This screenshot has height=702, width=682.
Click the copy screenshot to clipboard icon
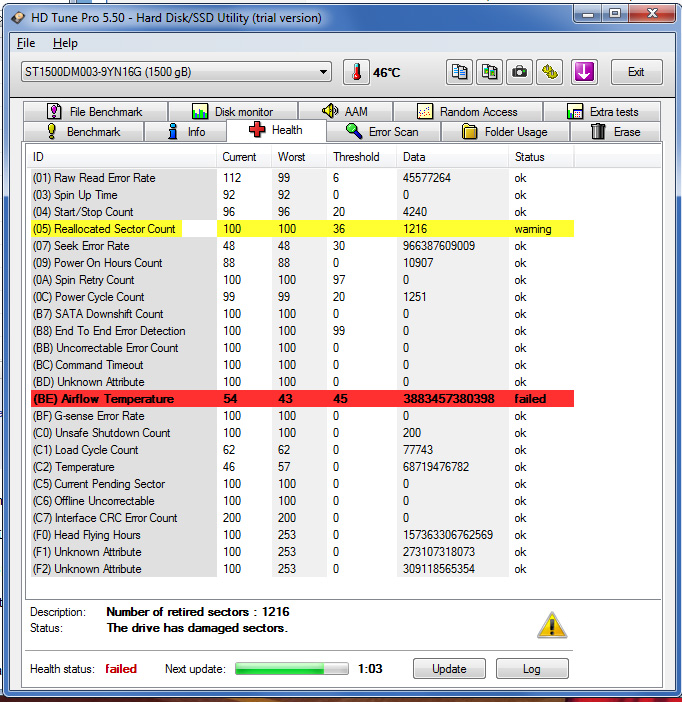(489, 72)
